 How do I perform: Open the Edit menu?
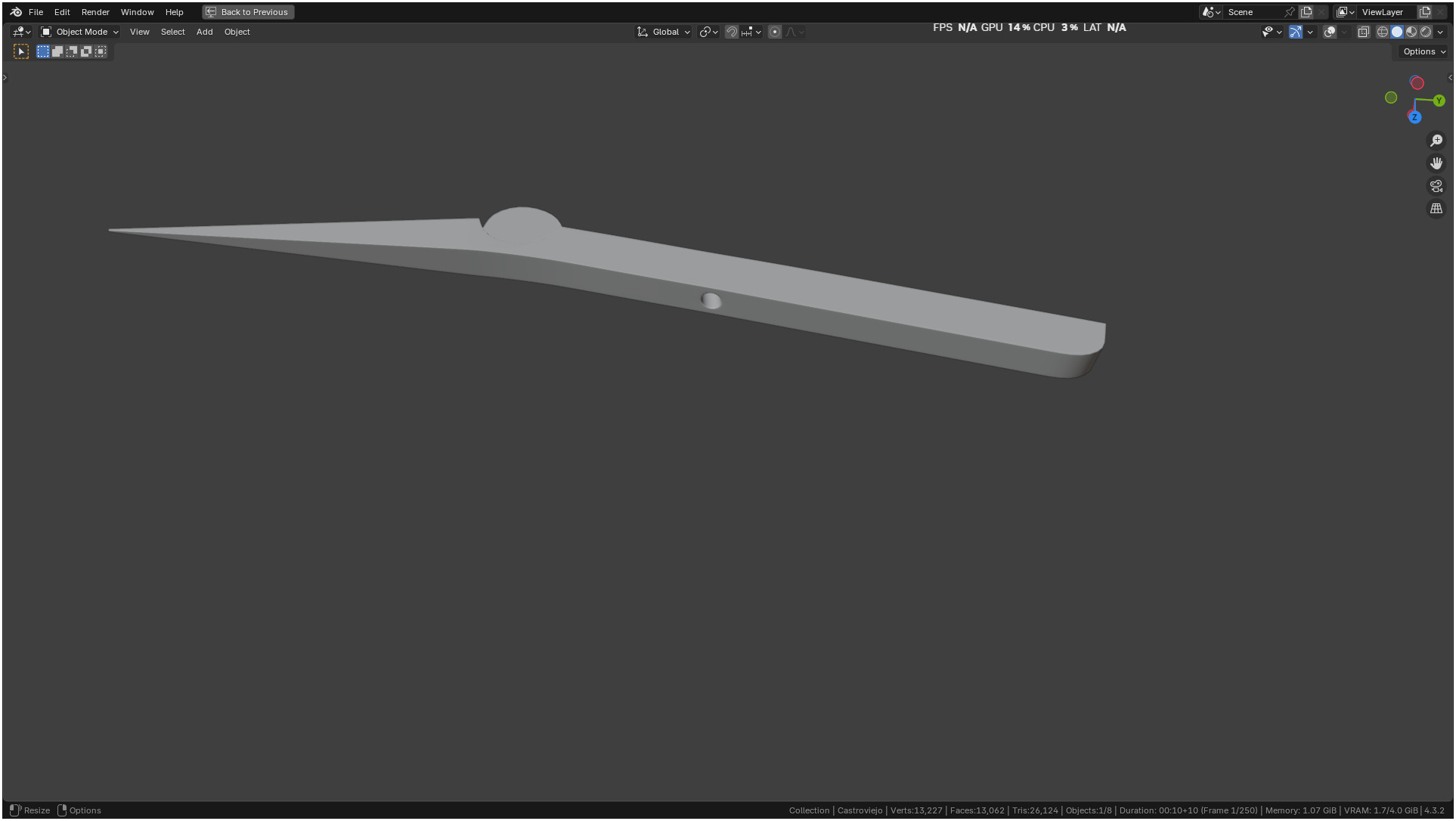pyautogui.click(x=62, y=12)
